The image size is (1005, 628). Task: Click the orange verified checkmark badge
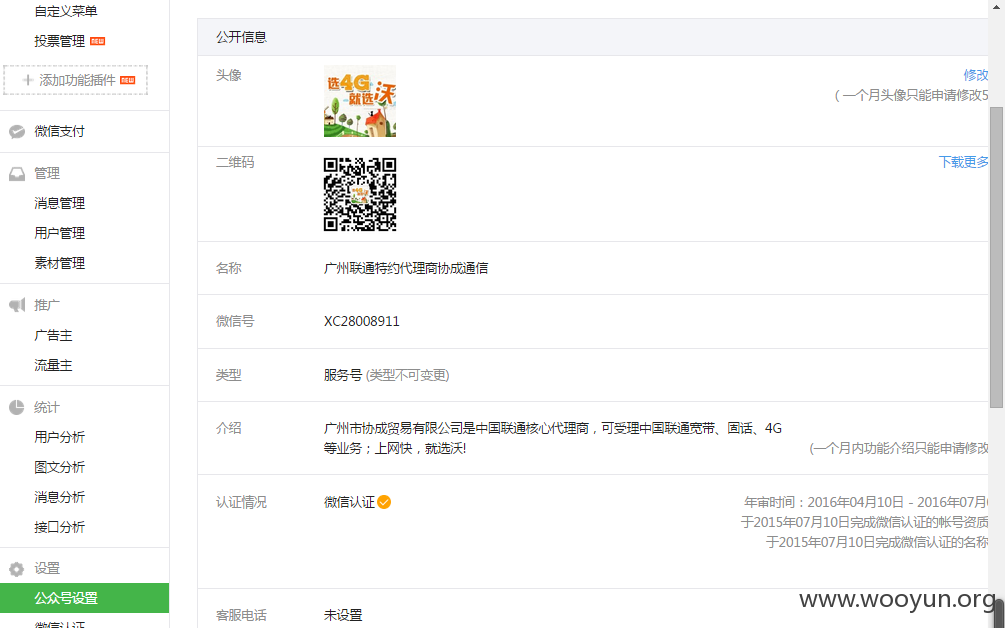point(384,502)
